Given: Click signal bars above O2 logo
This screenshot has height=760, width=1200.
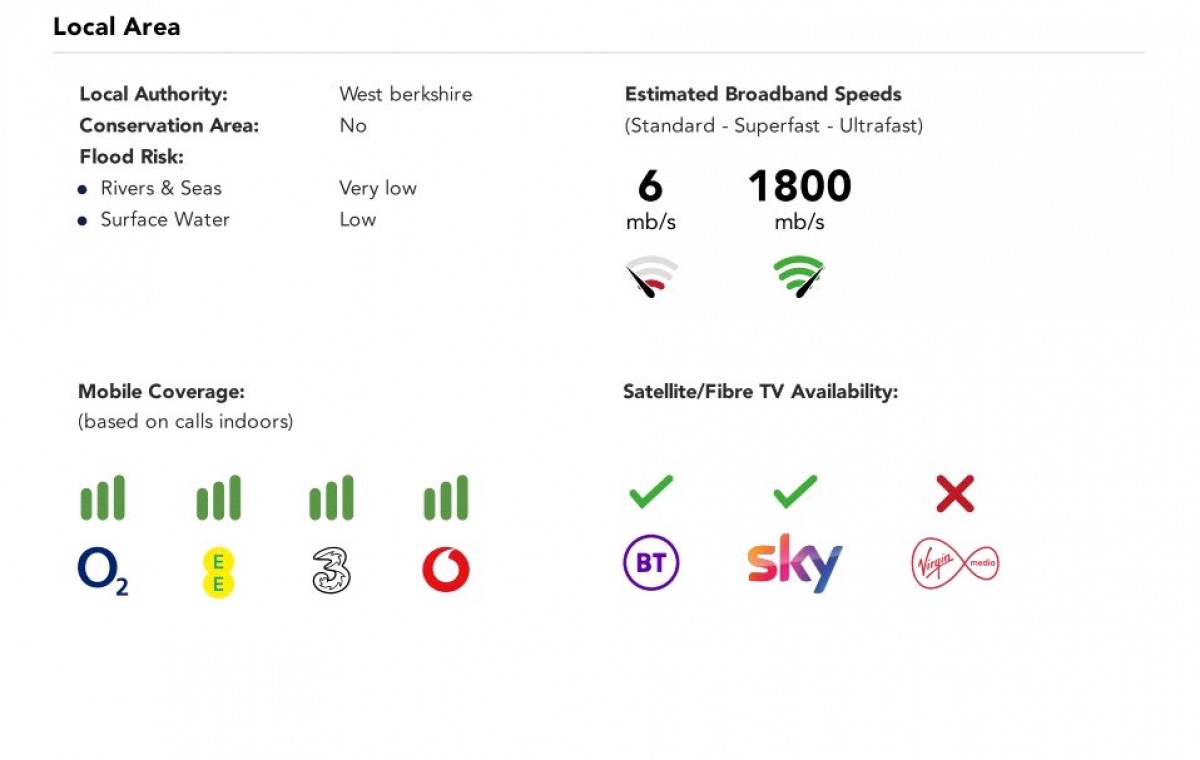Looking at the screenshot, I should click(103, 498).
